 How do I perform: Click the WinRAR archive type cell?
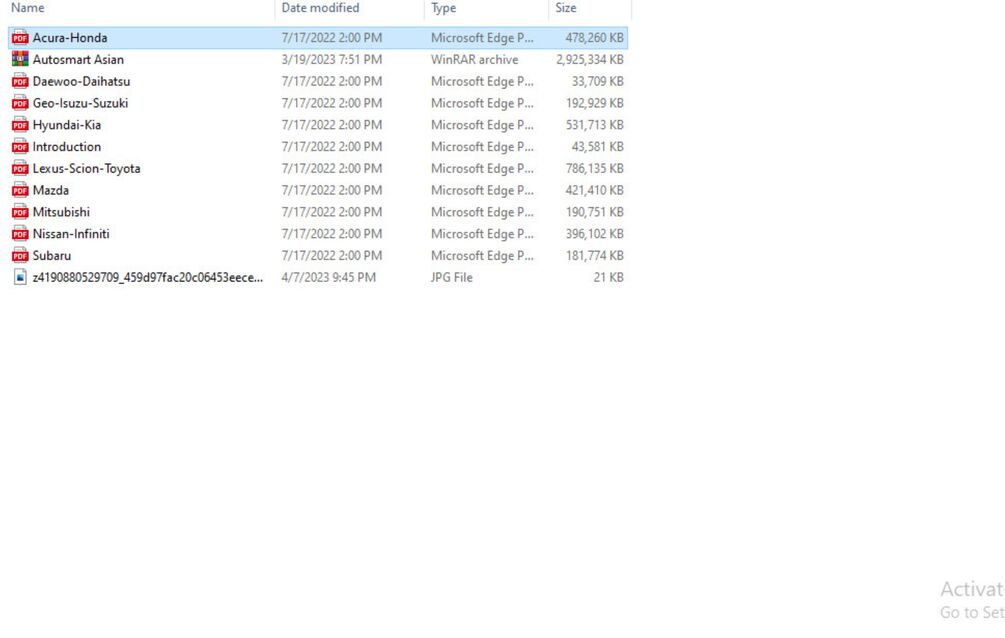(474, 60)
